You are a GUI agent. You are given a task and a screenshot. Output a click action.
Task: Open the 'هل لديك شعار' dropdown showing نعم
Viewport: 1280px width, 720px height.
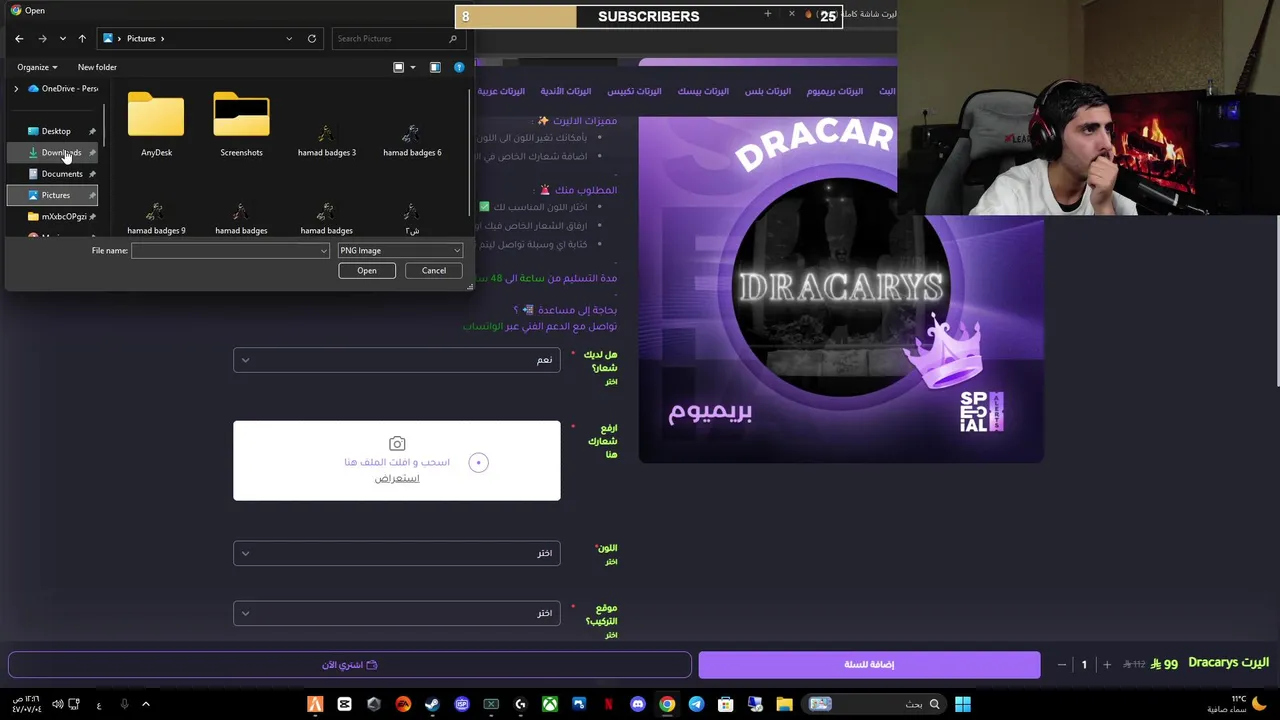397,360
